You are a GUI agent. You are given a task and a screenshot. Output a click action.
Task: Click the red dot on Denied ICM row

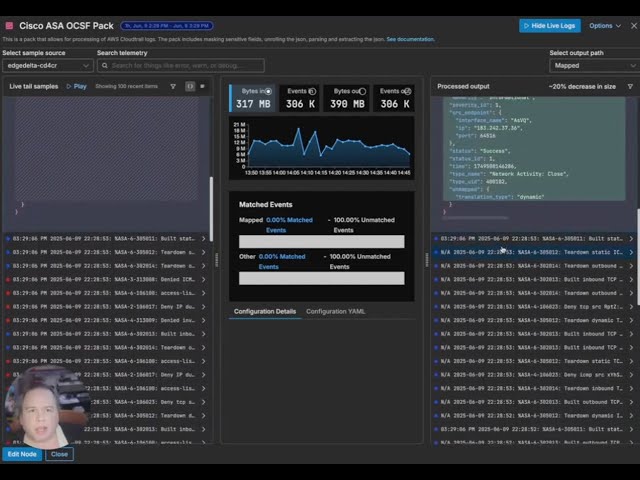pyautogui.click(x=8, y=280)
